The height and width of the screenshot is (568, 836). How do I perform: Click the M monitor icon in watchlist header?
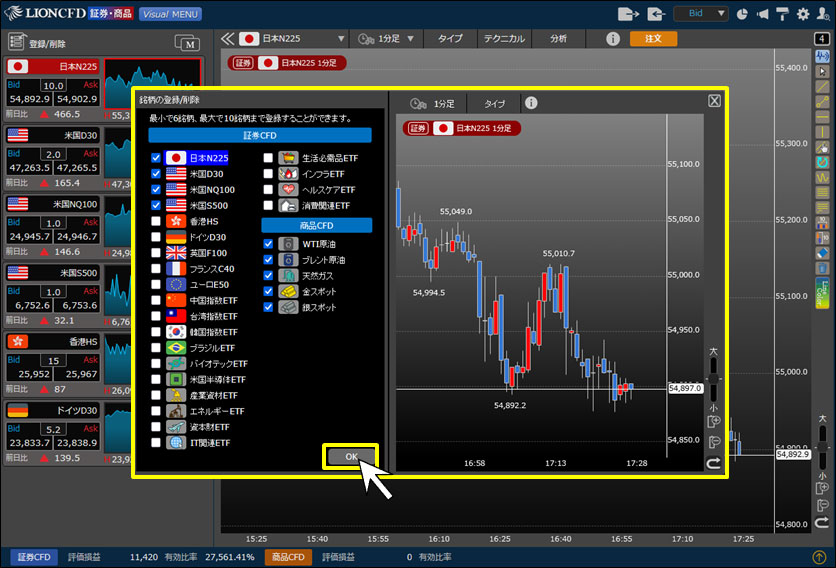[x=186, y=43]
